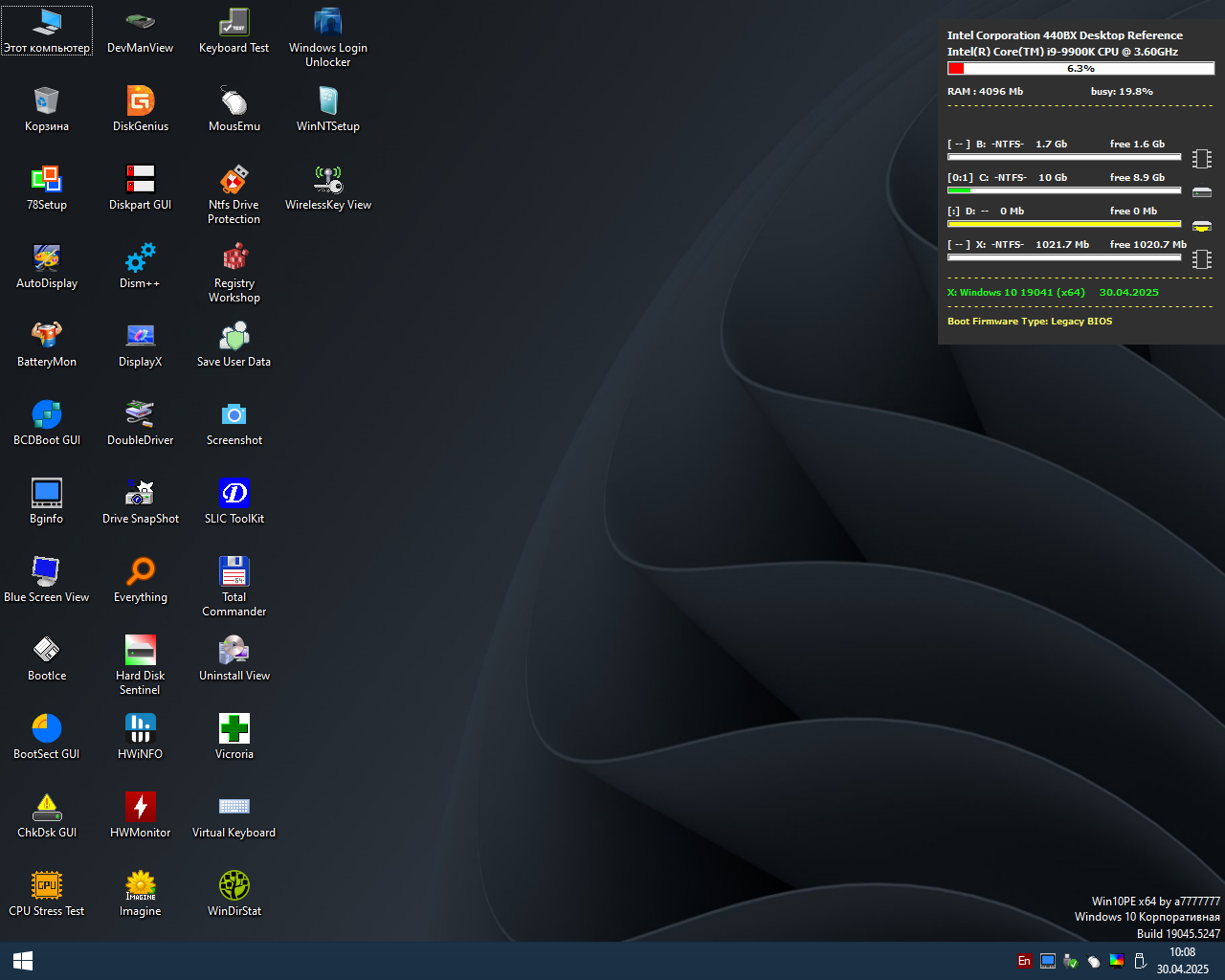The image size is (1225, 980).
Task: Click the D: optical drive icon in widget
Action: coord(1202,226)
